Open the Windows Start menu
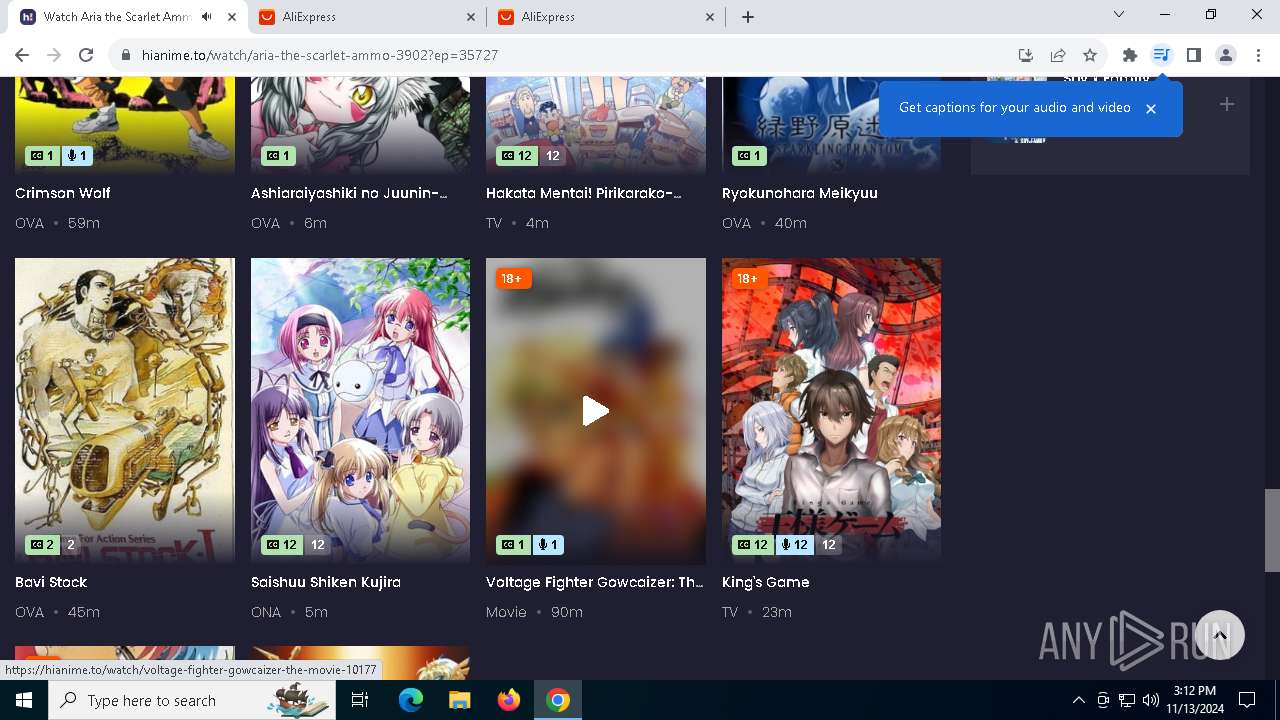This screenshot has height=720, width=1280. [x=23, y=700]
